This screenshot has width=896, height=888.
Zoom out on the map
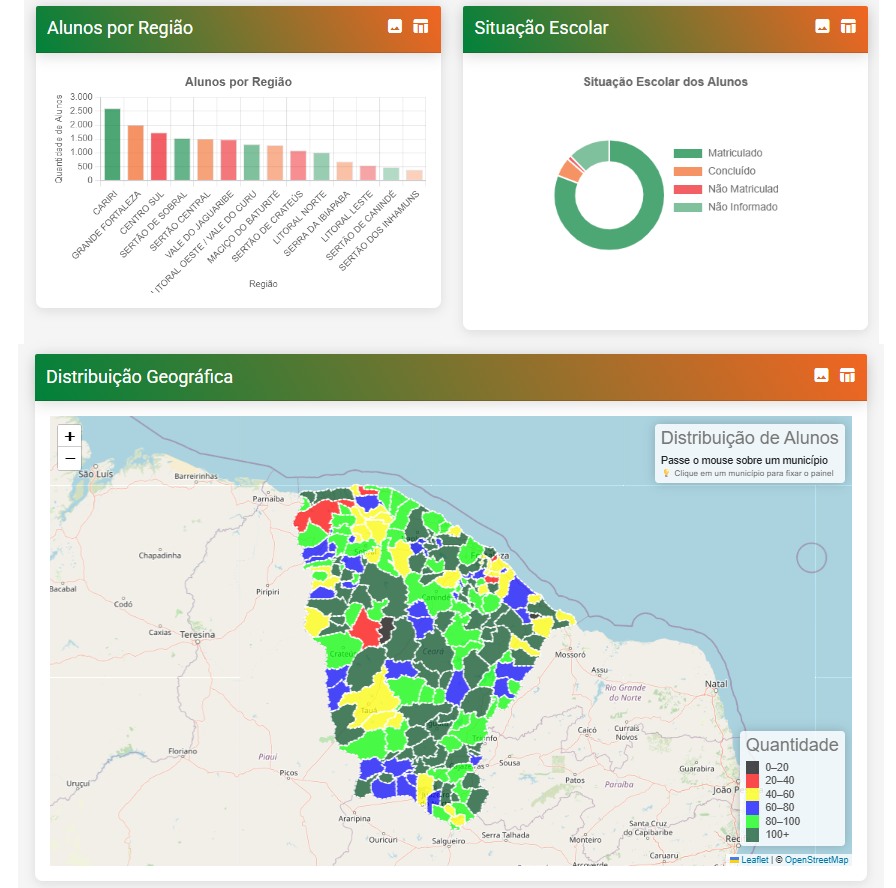click(x=69, y=459)
